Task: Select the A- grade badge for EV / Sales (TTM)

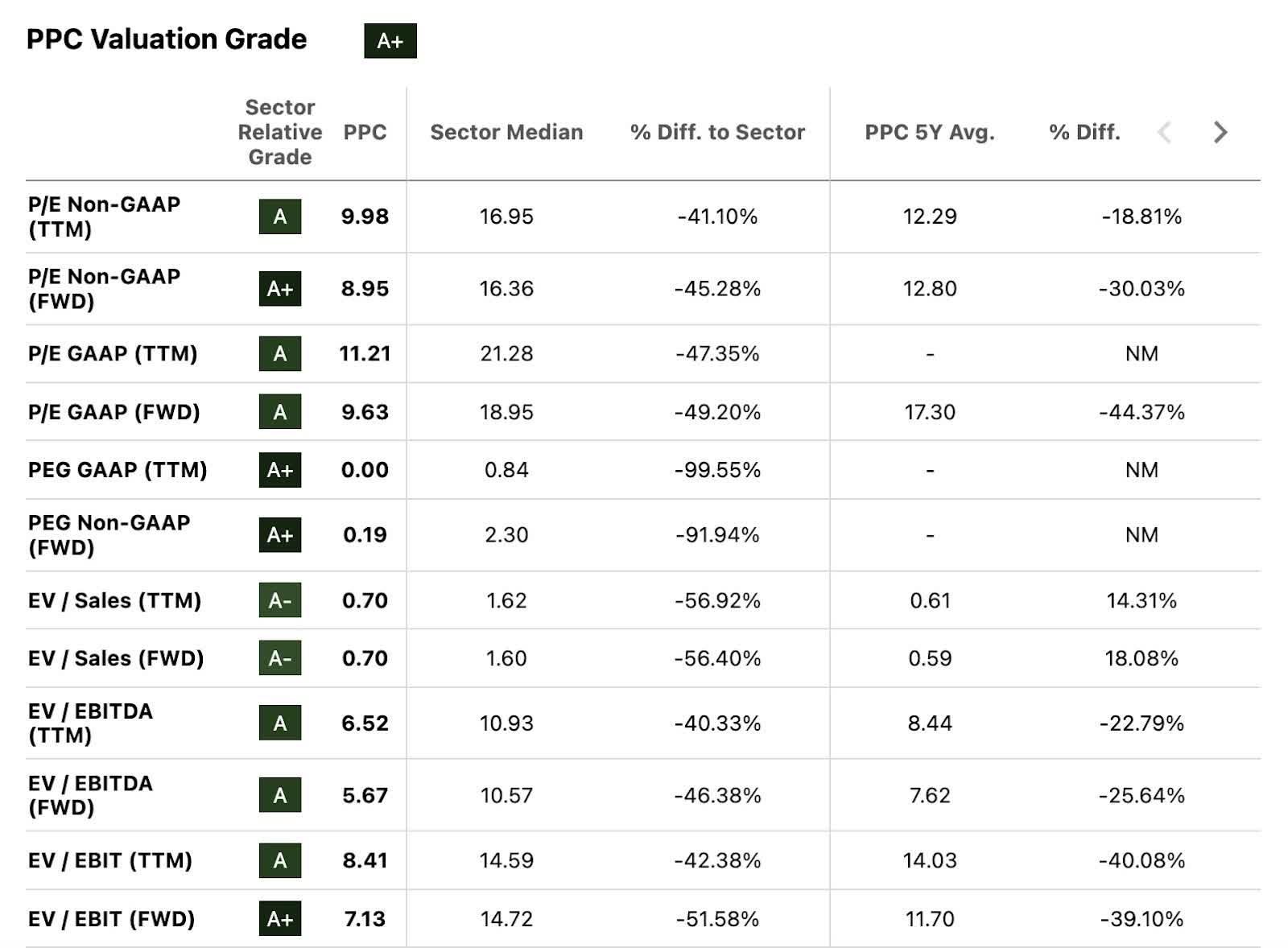Action: pyautogui.click(x=280, y=600)
